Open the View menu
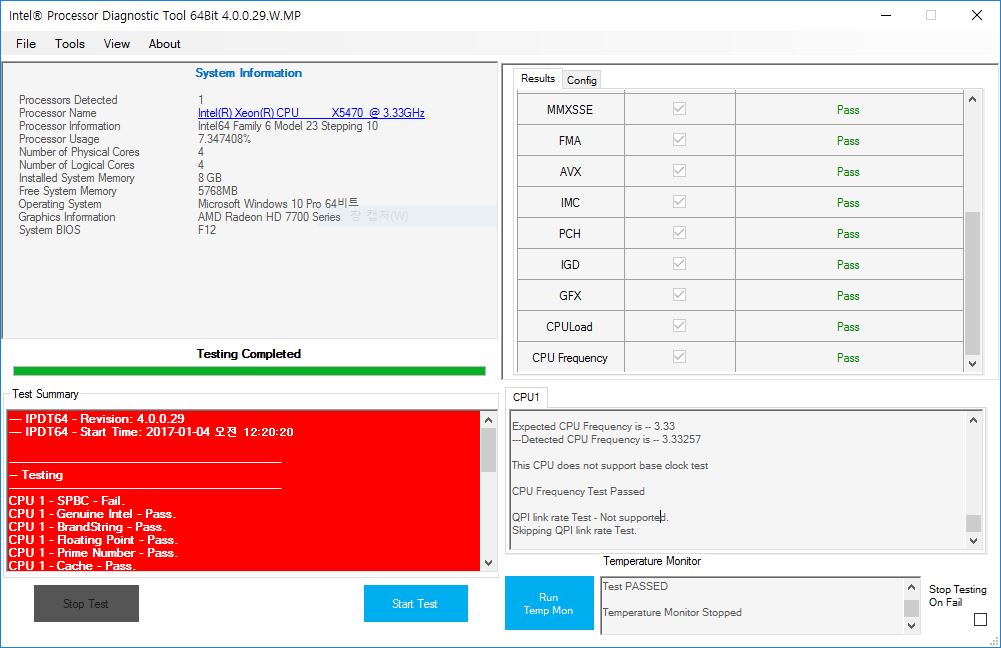The width and height of the screenshot is (1001, 648). click(x=117, y=43)
